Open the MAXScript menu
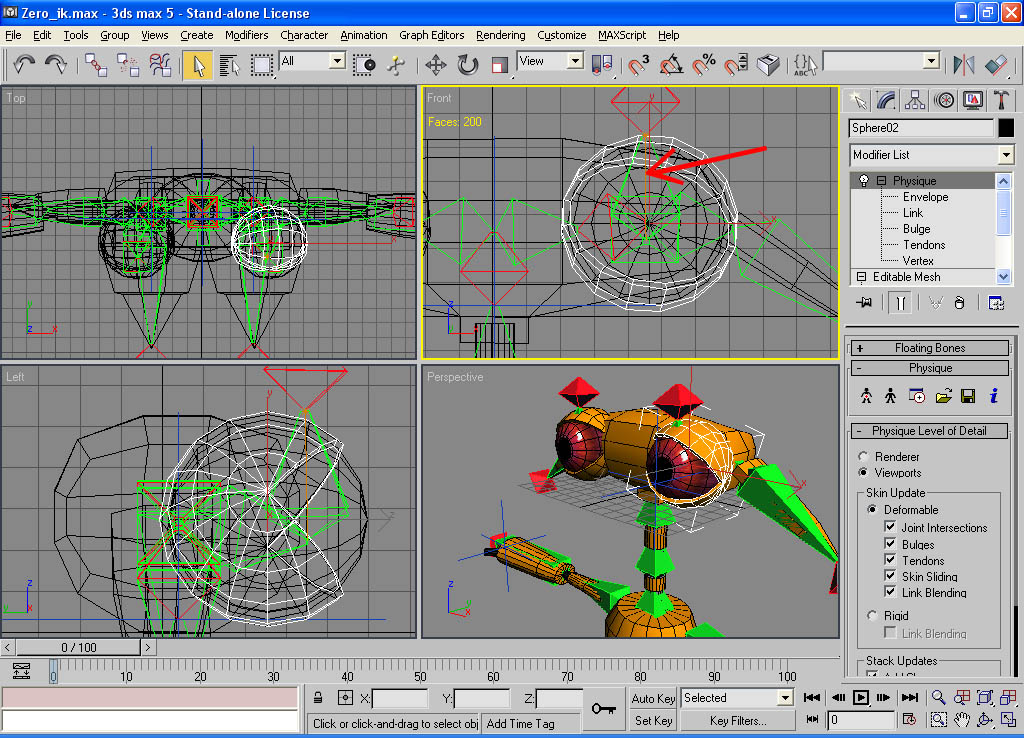This screenshot has height=738, width=1024. pos(622,35)
